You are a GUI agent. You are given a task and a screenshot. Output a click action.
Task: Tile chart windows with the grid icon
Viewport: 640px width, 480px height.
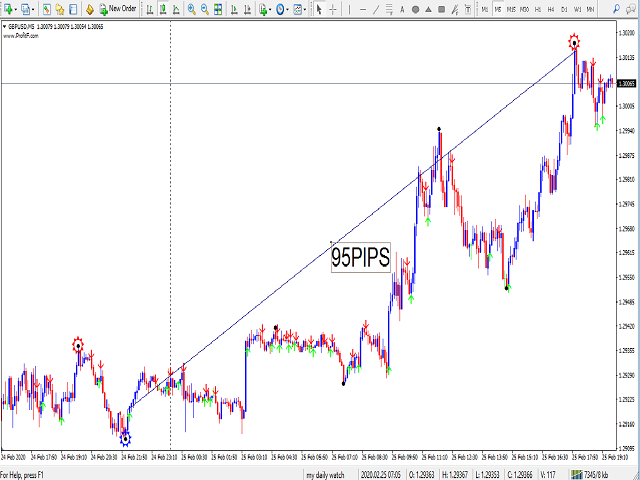(218, 9)
